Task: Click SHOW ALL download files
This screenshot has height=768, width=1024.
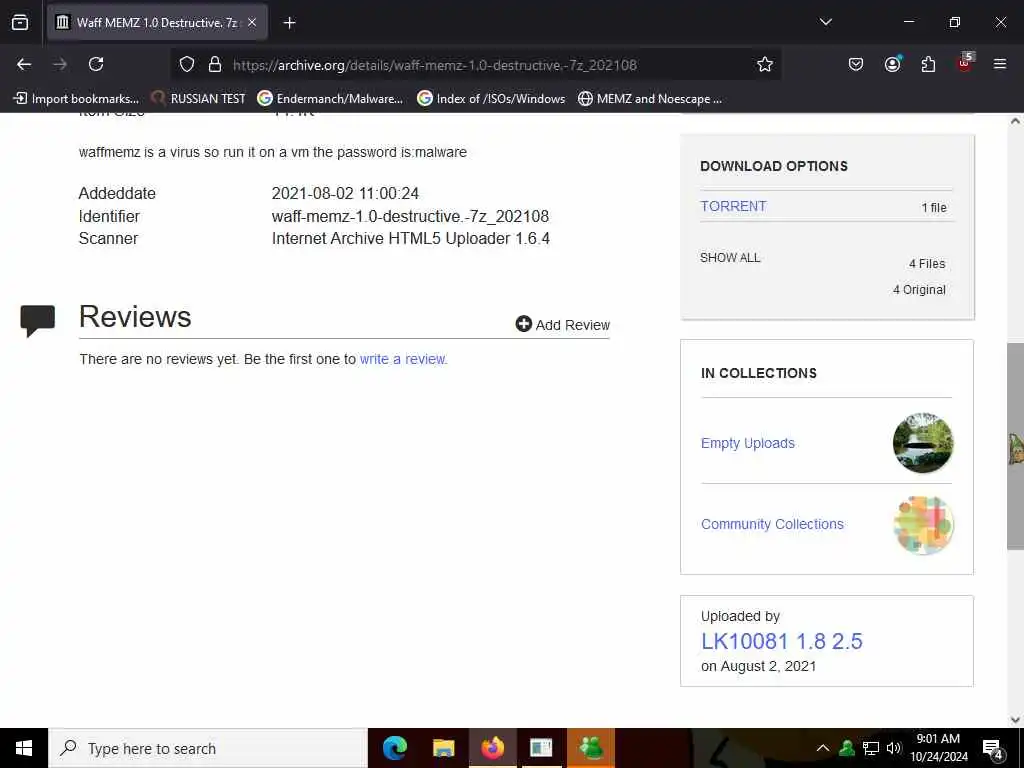Action: click(730, 258)
